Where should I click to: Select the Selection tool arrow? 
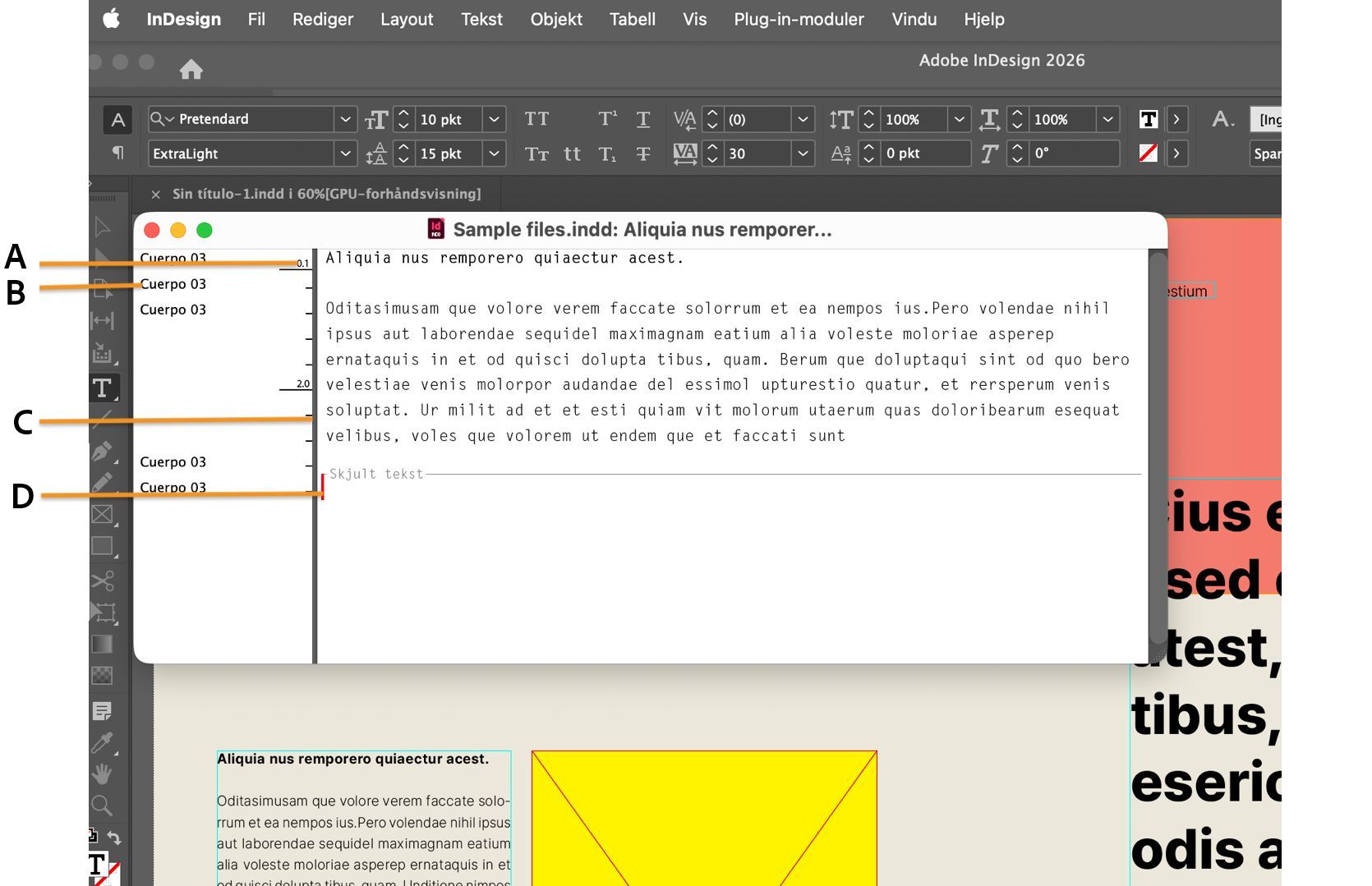click(103, 227)
